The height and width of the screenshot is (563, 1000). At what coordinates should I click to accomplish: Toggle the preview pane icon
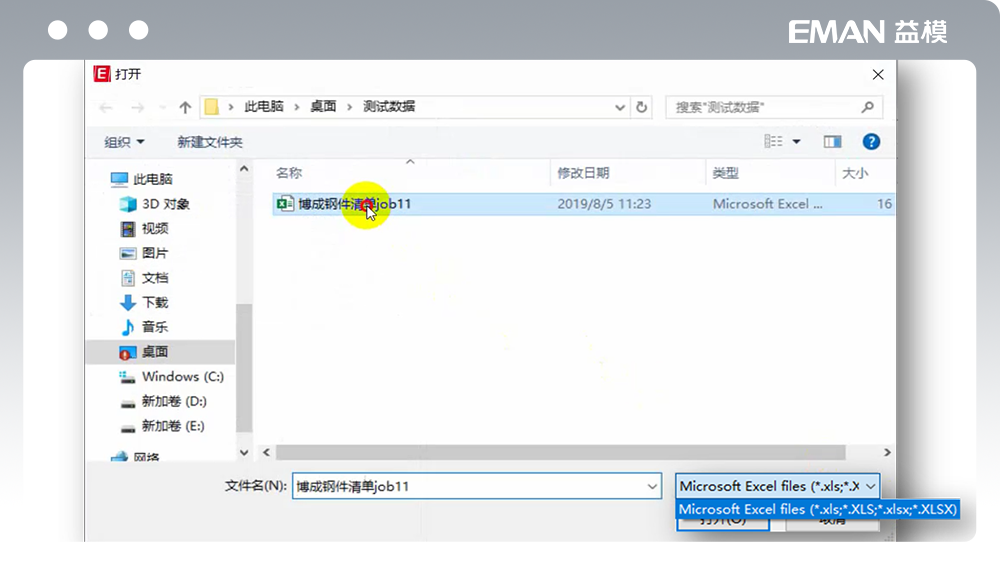point(832,142)
